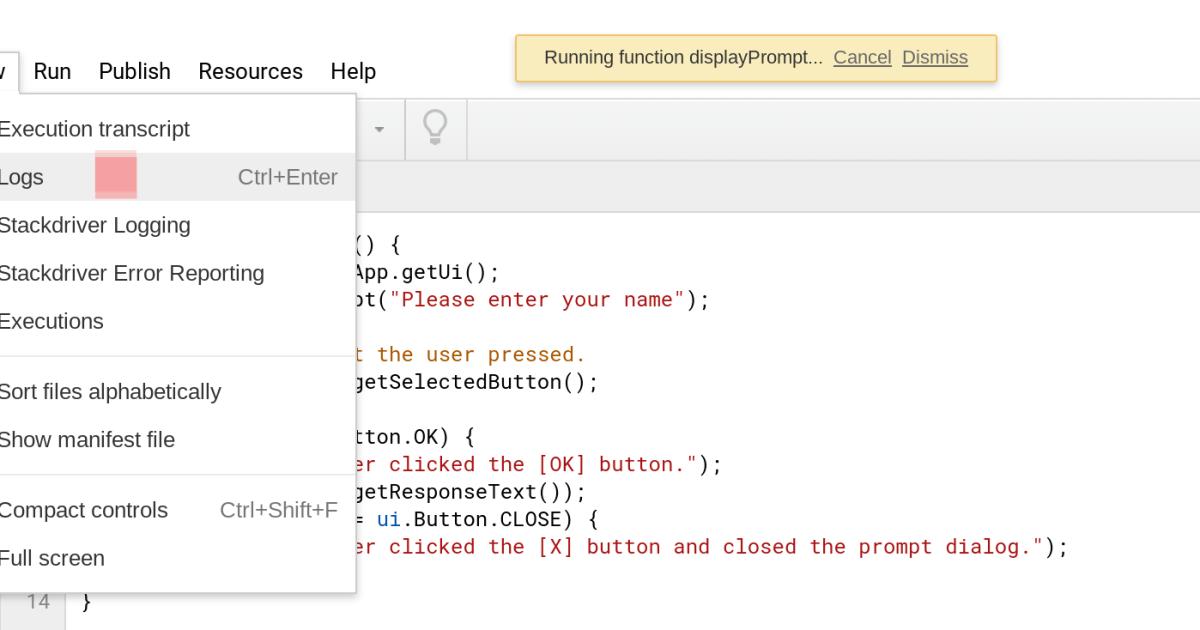Cancel the running displayPrompt function

862,57
